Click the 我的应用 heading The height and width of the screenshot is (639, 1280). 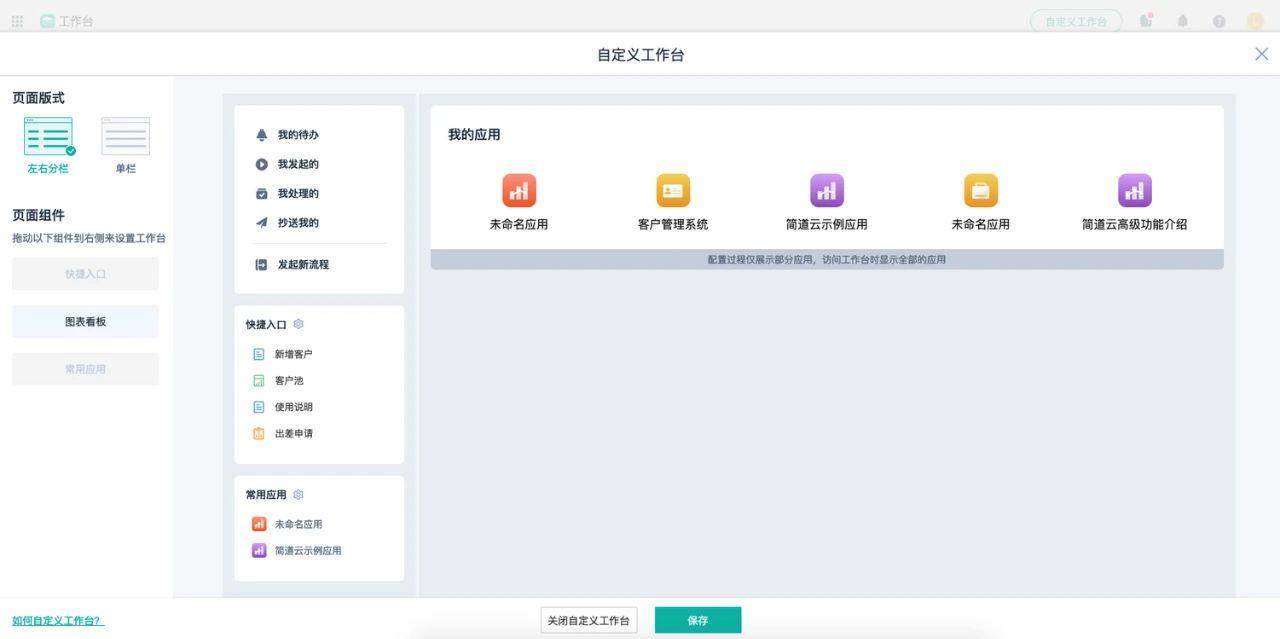(474, 135)
